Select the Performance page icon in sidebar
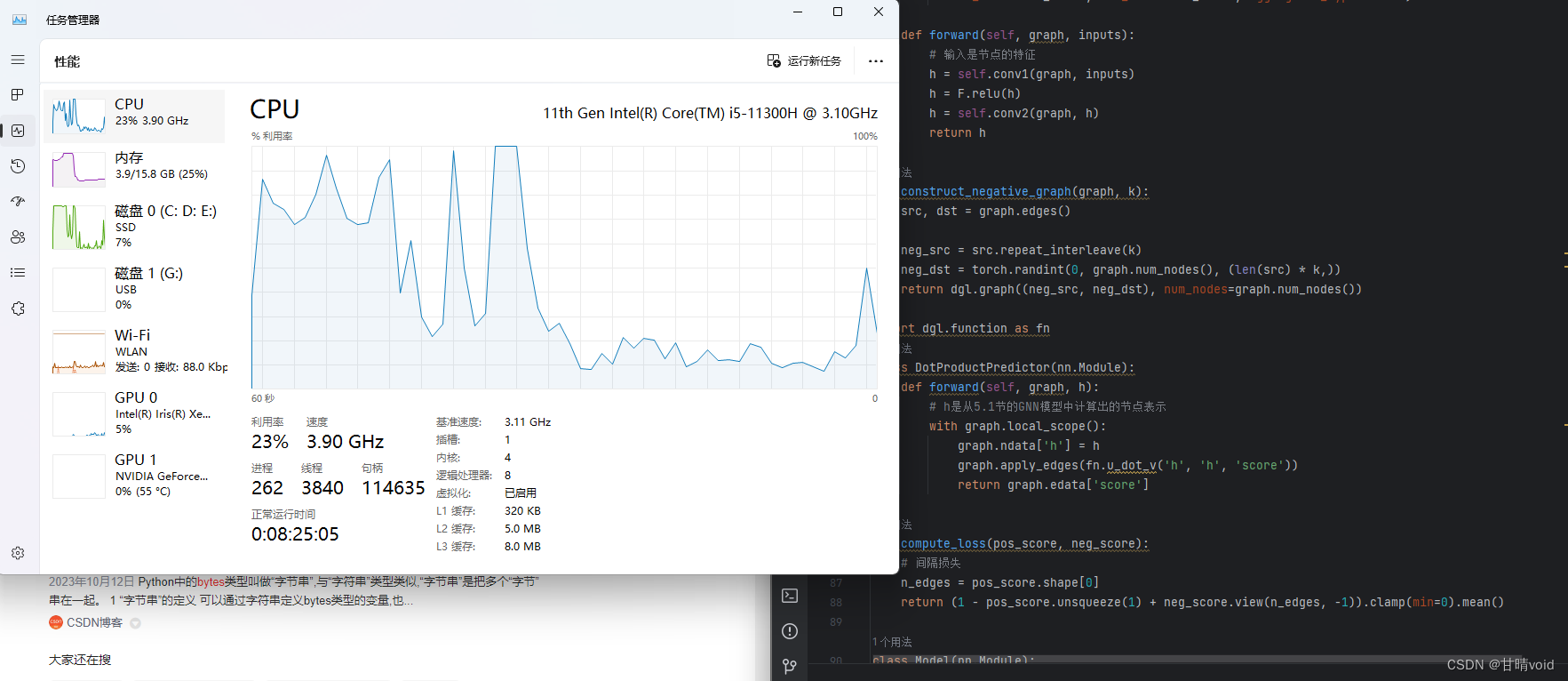The height and width of the screenshot is (681, 1568). point(18,131)
